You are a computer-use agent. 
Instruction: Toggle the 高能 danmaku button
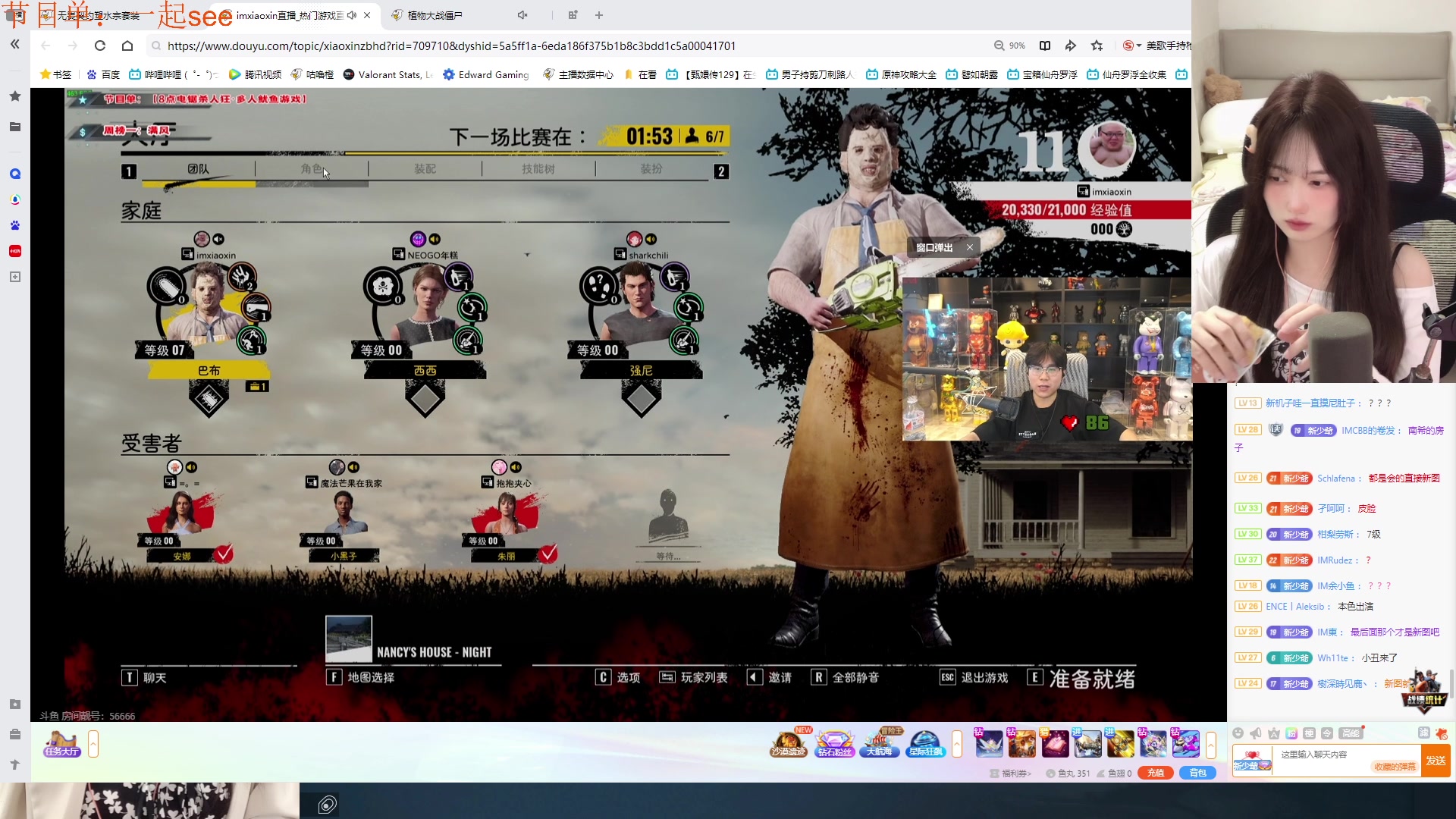(1351, 733)
